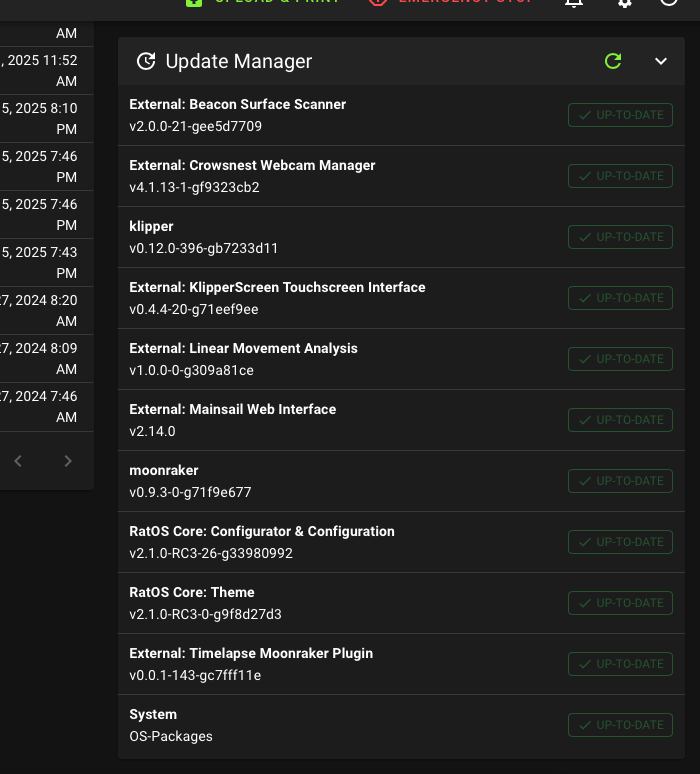Screen dimensions: 700x774
Task: Click Timelapse Moonraker Plugin up-to-date button
Action: [620, 664]
